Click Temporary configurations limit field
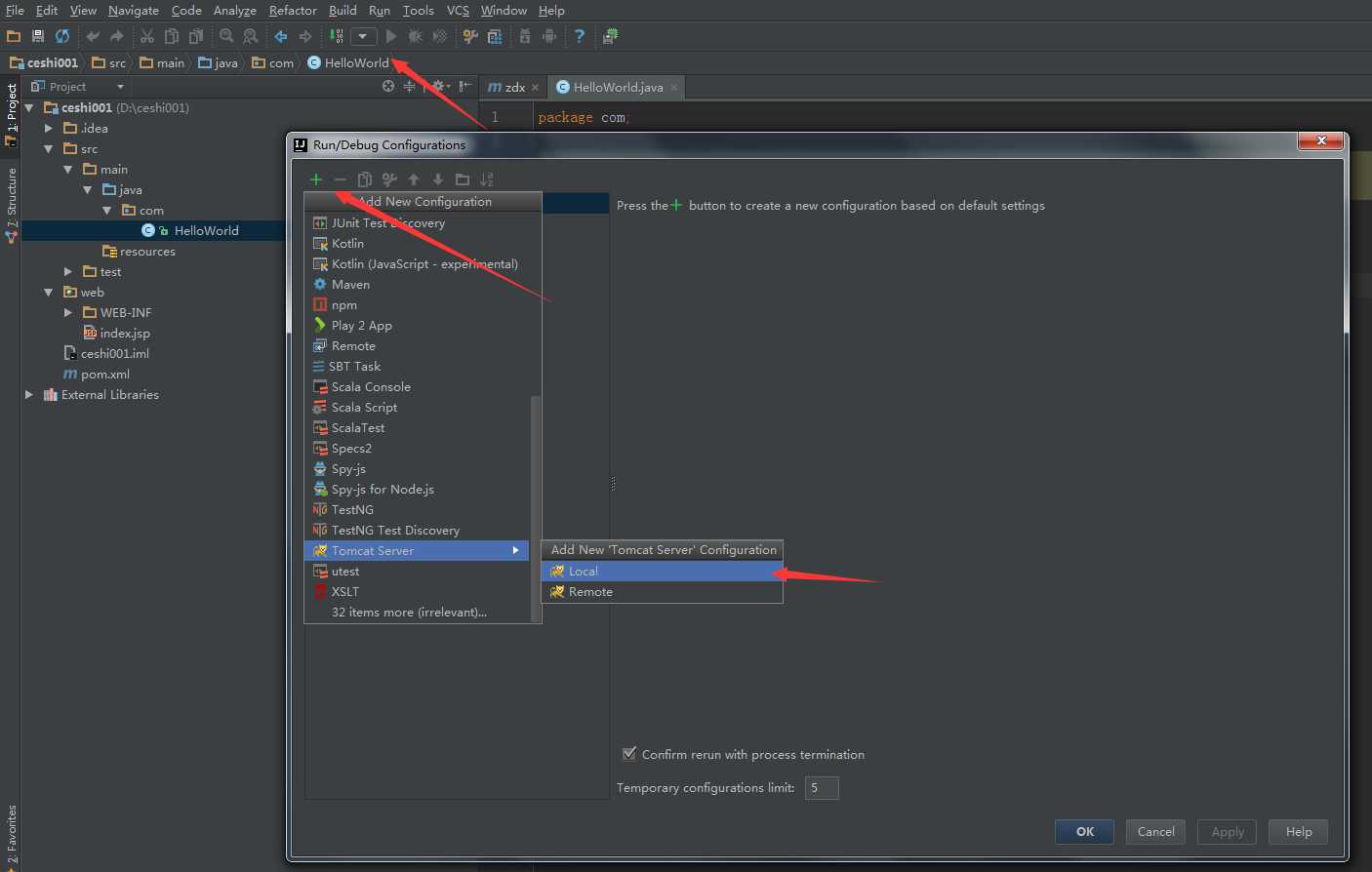The width and height of the screenshot is (1372, 872). (822, 787)
